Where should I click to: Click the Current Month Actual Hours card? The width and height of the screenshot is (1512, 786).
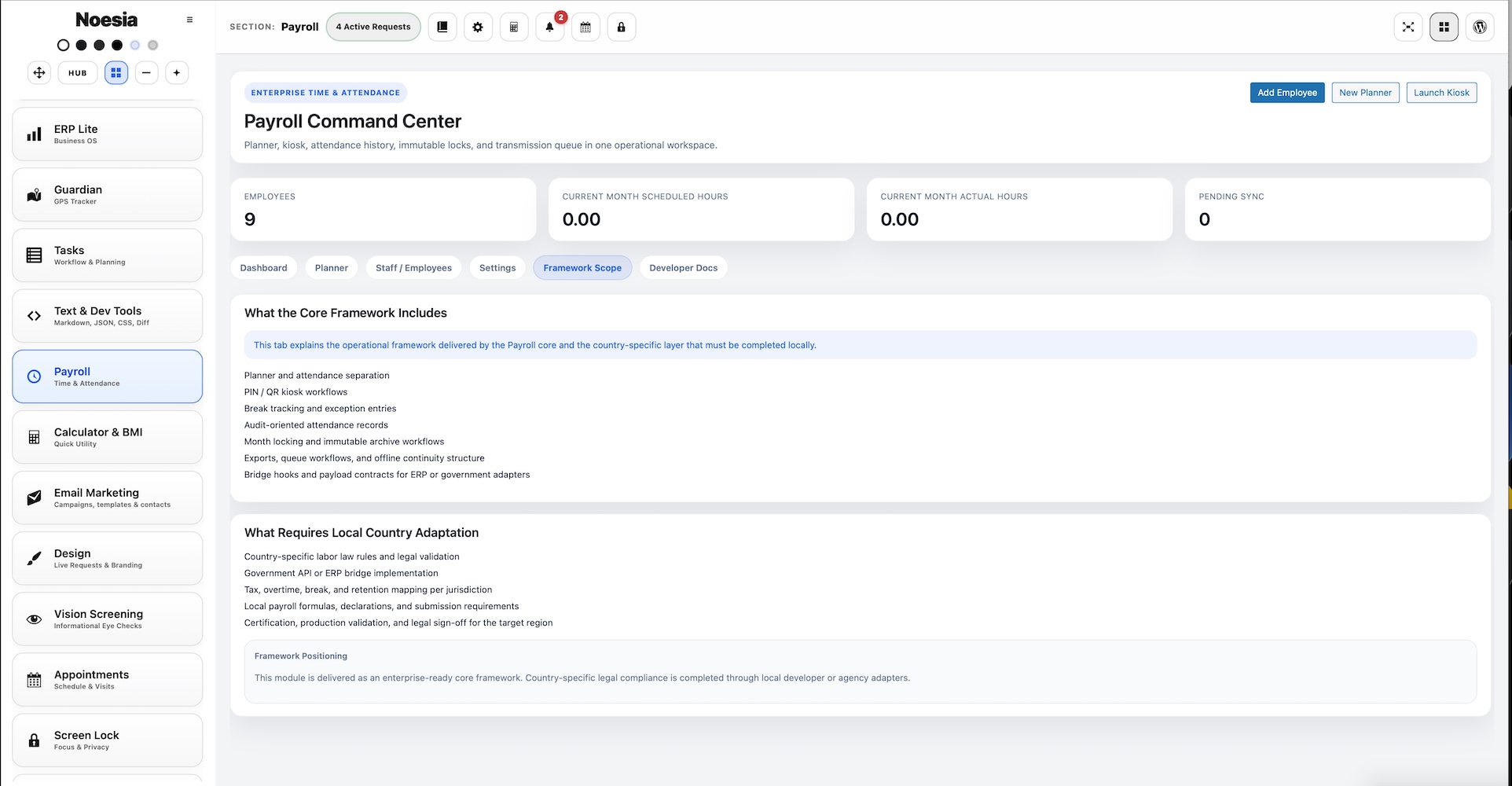1019,210
